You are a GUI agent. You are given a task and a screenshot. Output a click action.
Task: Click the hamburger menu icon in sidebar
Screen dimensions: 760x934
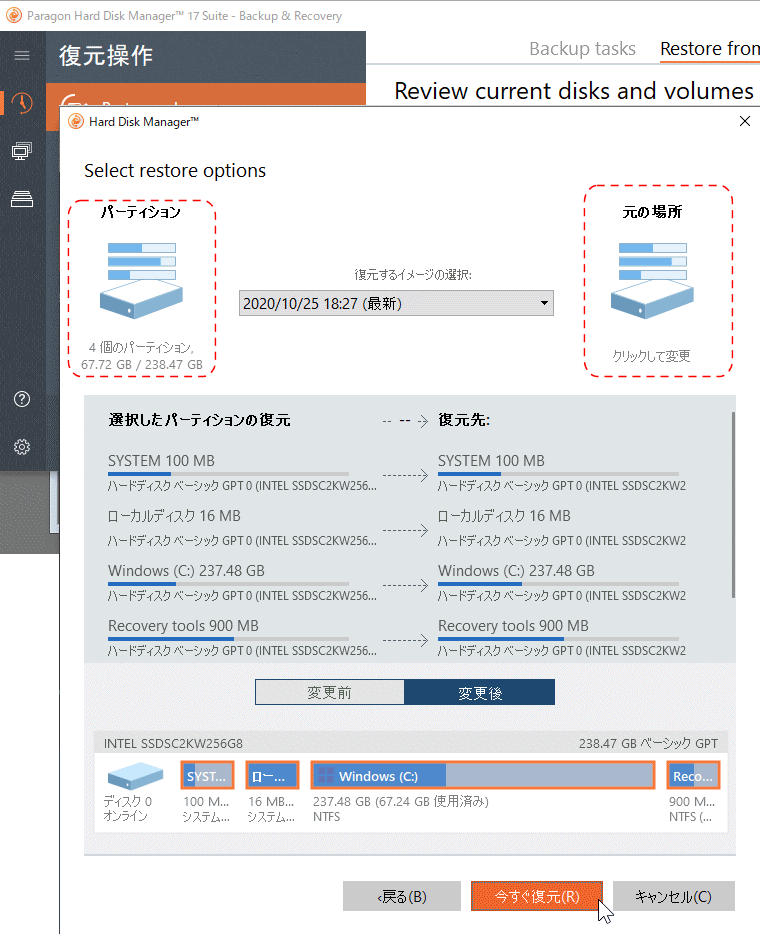(x=21, y=56)
